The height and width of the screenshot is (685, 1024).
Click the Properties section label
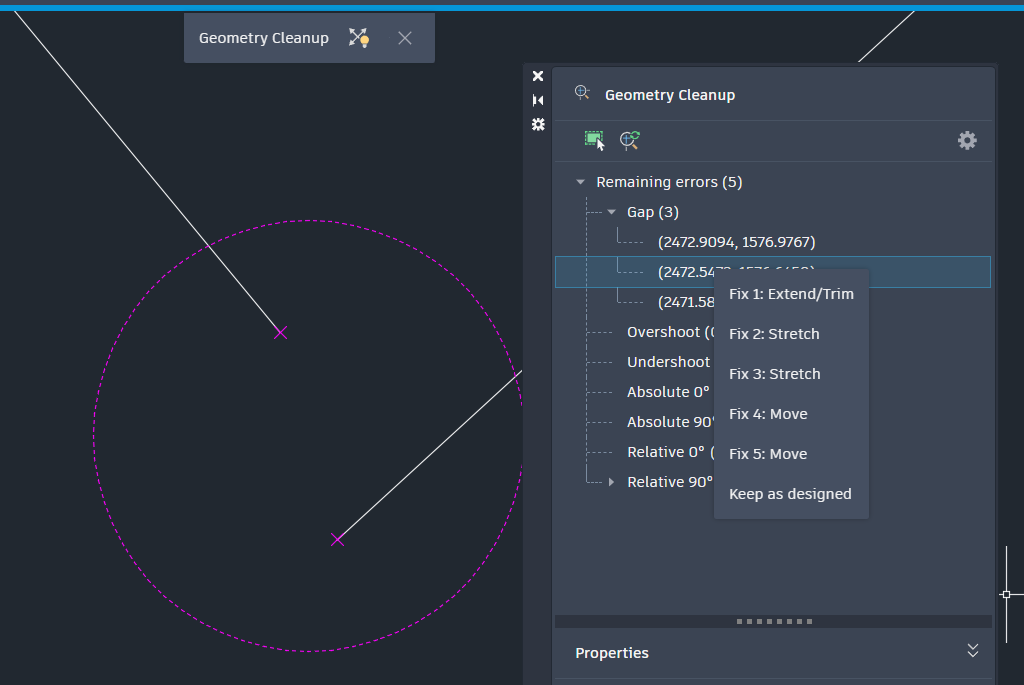tap(612, 653)
